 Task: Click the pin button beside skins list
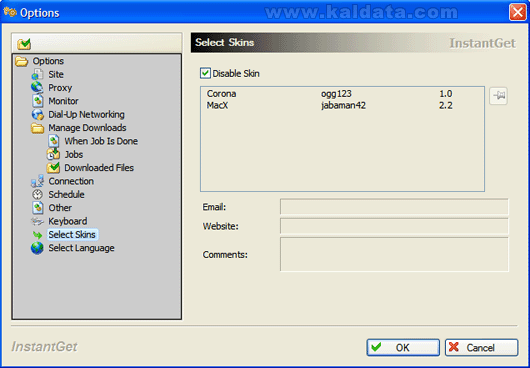tap(498, 96)
